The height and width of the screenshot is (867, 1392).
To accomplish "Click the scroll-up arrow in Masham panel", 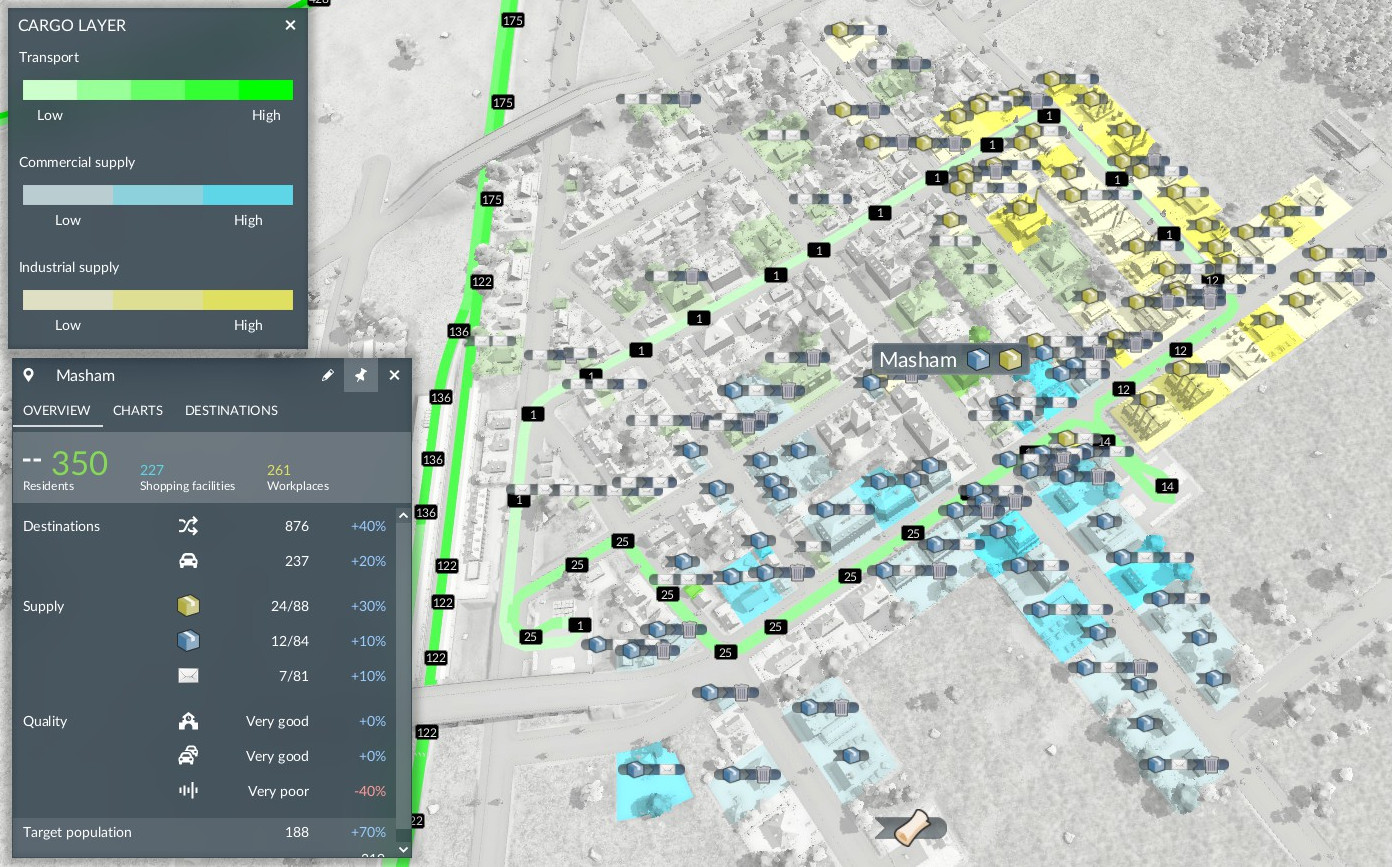I will click(404, 516).
